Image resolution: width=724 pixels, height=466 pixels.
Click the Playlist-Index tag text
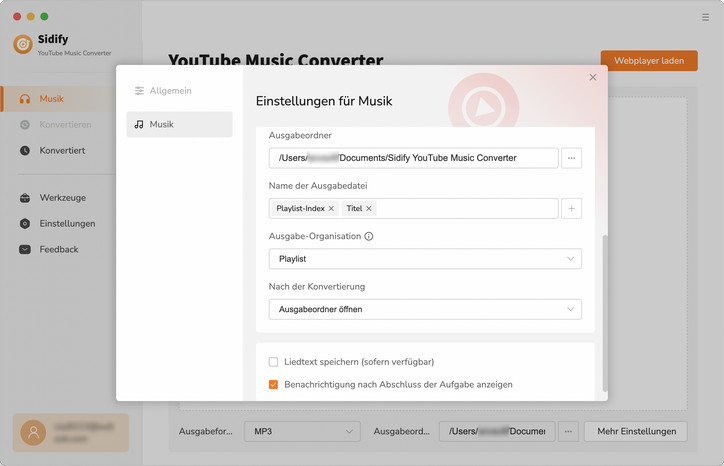coord(300,208)
